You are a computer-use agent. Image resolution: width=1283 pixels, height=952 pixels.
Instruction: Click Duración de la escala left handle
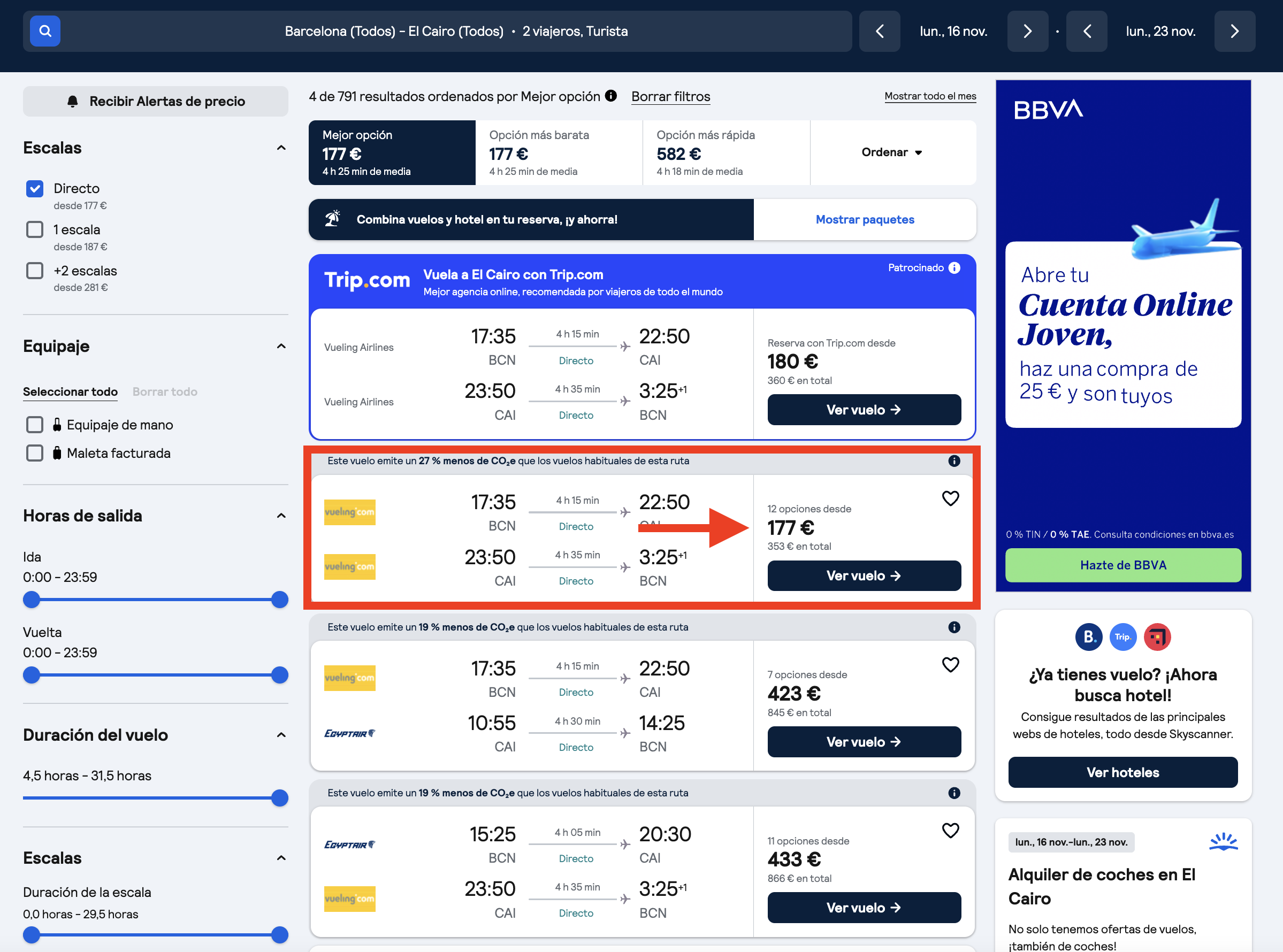click(32, 935)
